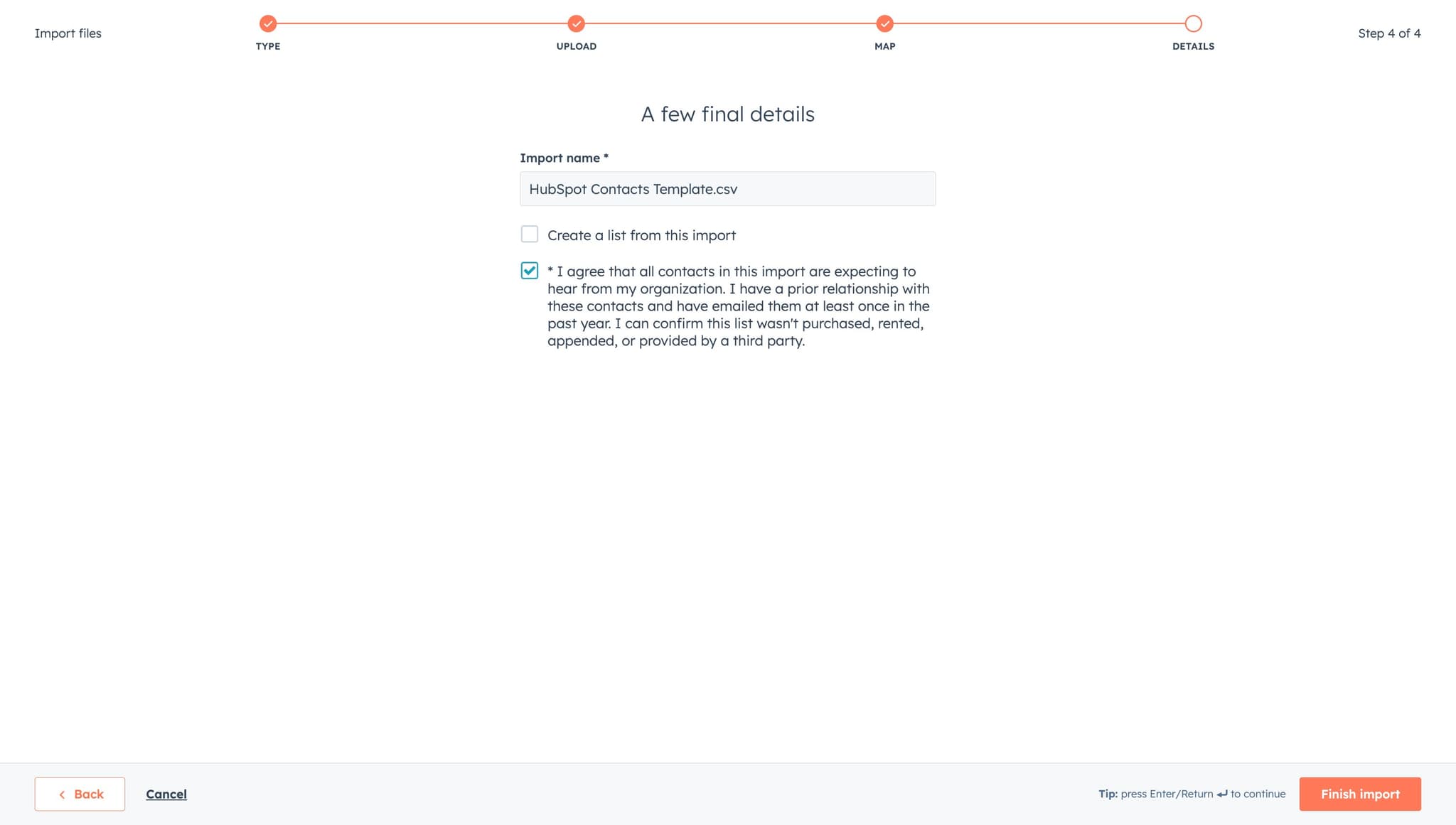Select the MAP step label
1456x825 pixels.
point(884,46)
